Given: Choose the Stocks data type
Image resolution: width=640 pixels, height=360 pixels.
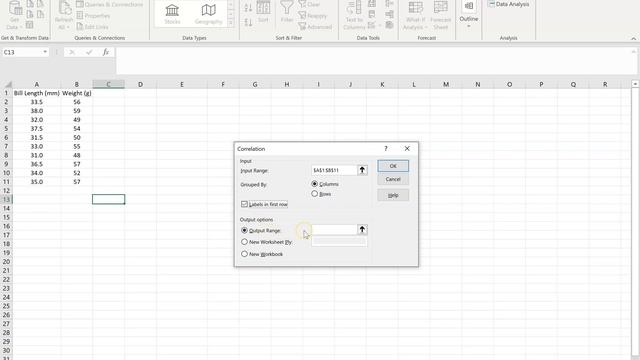Looking at the screenshot, I should pyautogui.click(x=172, y=14).
